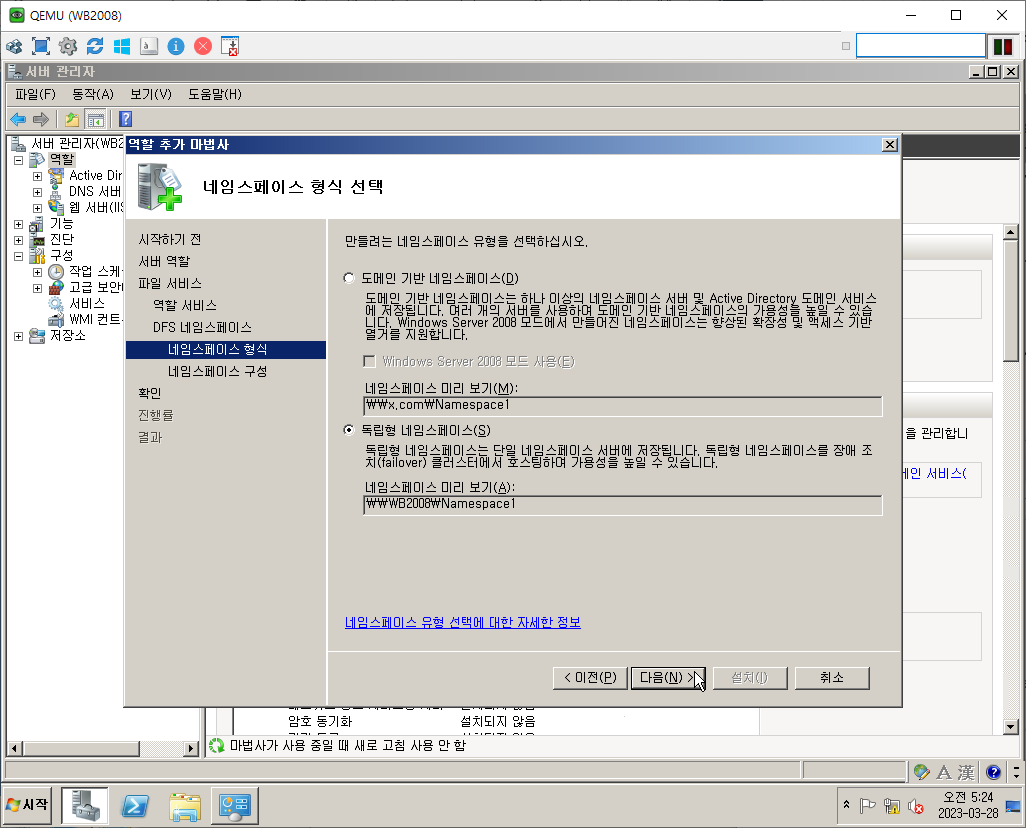Image resolution: width=1026 pixels, height=828 pixels.
Task: Click the QEMU fullscreen icon in toolbar
Action: [41, 46]
